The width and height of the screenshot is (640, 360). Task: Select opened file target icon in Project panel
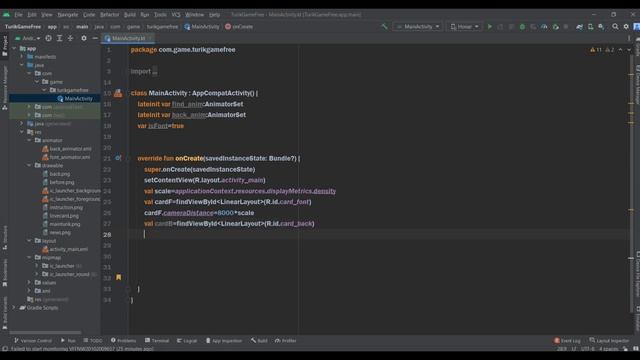tap(49, 38)
